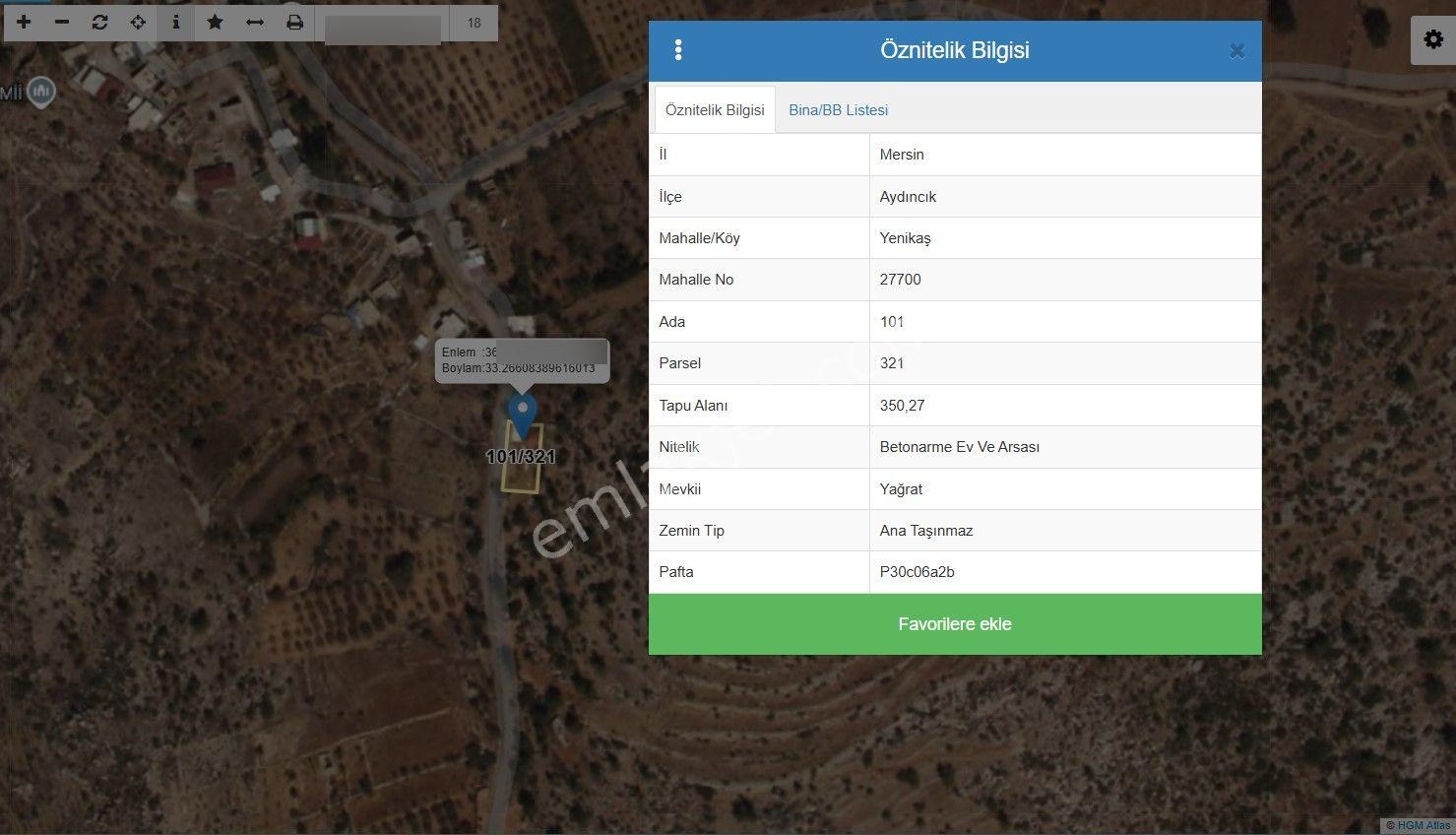Refresh the map view

pos(99,22)
